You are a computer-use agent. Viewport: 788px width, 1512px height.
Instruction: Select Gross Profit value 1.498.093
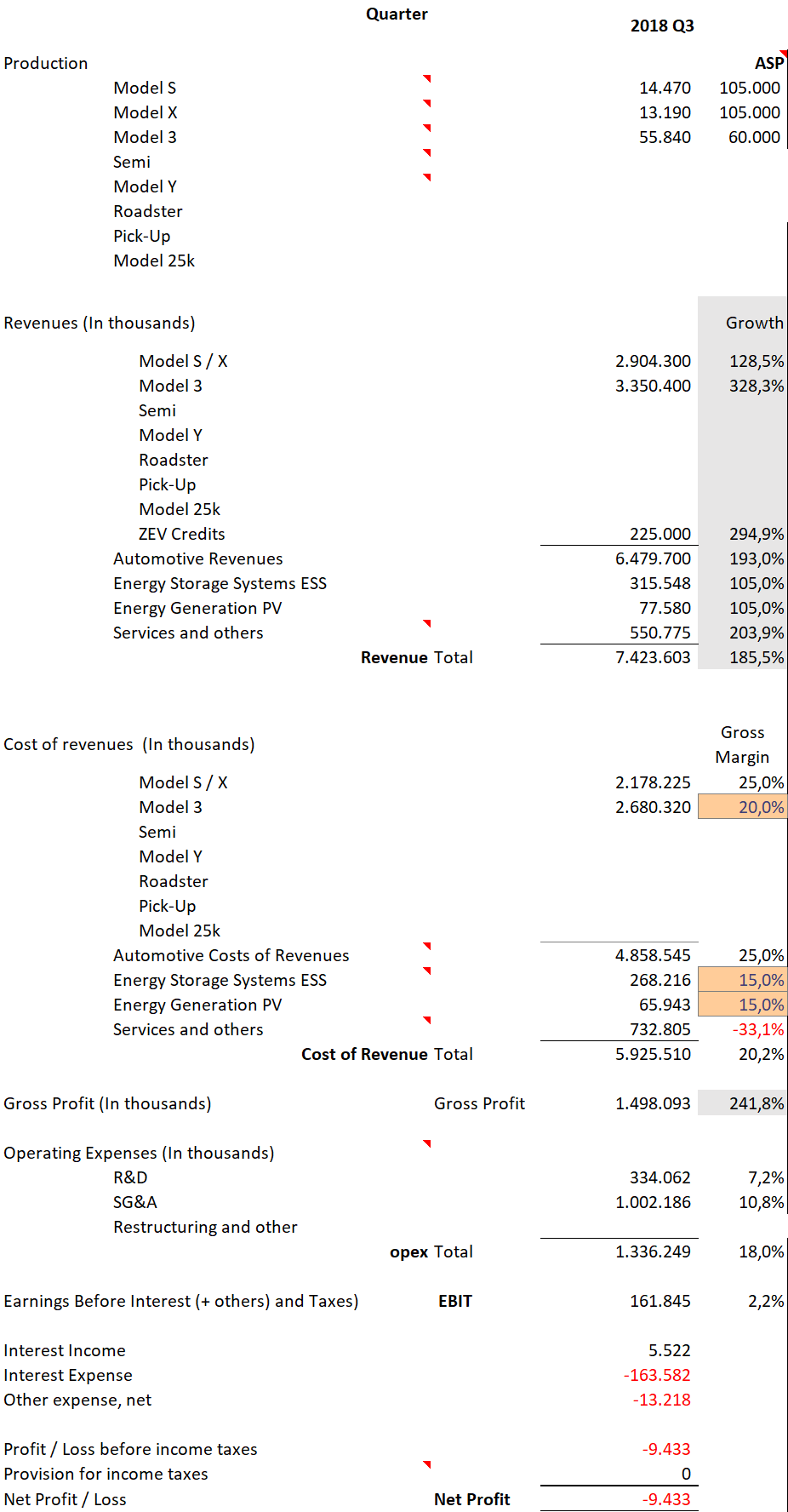pyautogui.click(x=653, y=1103)
